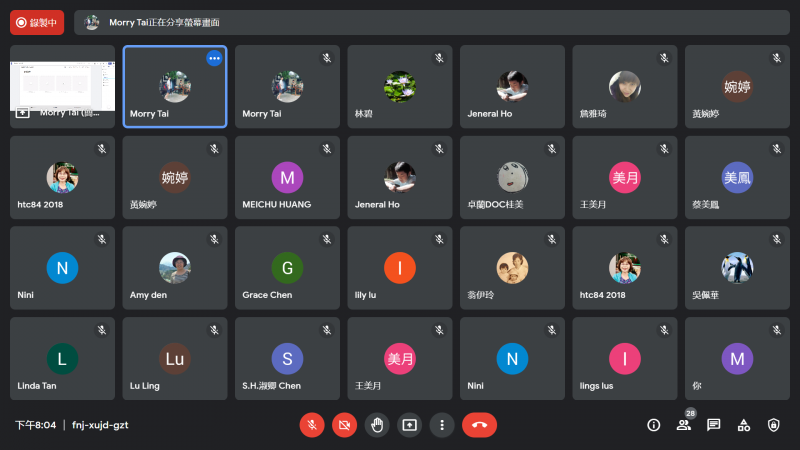Click the red recording indicator
This screenshot has width=800, height=450.
click(37, 22)
